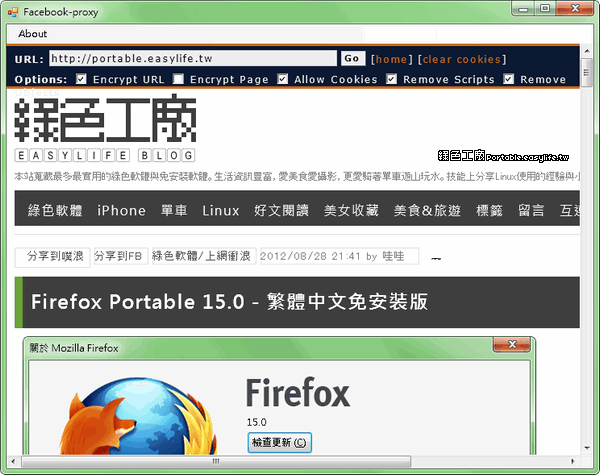
Task: Click the Go button
Action: (352, 59)
